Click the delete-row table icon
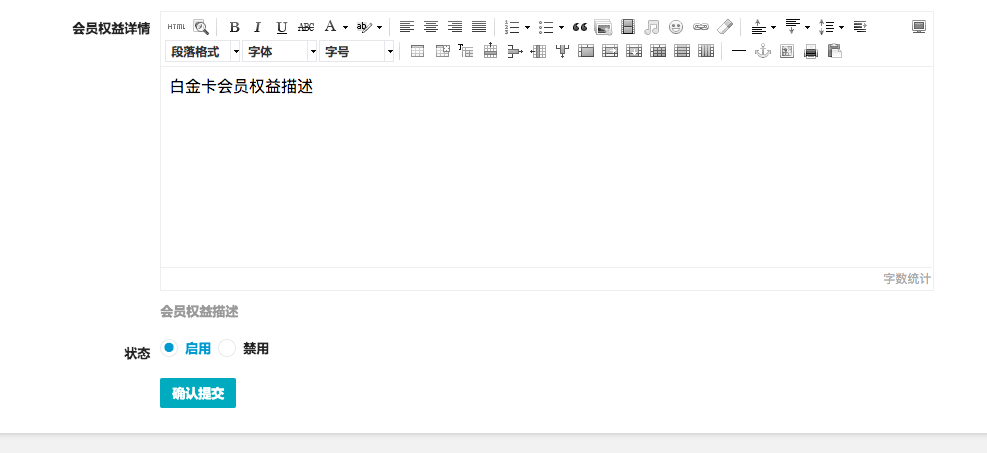Viewport: 987px width, 453px height. click(515, 51)
